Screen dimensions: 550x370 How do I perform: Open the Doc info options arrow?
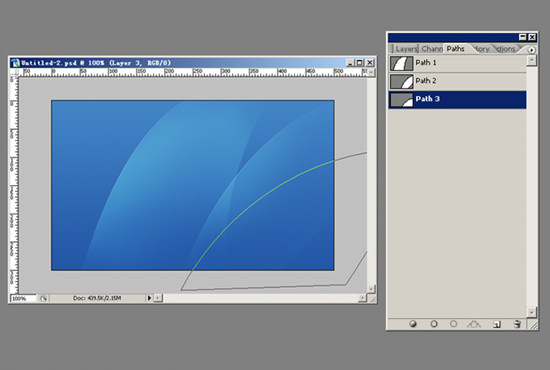click(x=149, y=298)
